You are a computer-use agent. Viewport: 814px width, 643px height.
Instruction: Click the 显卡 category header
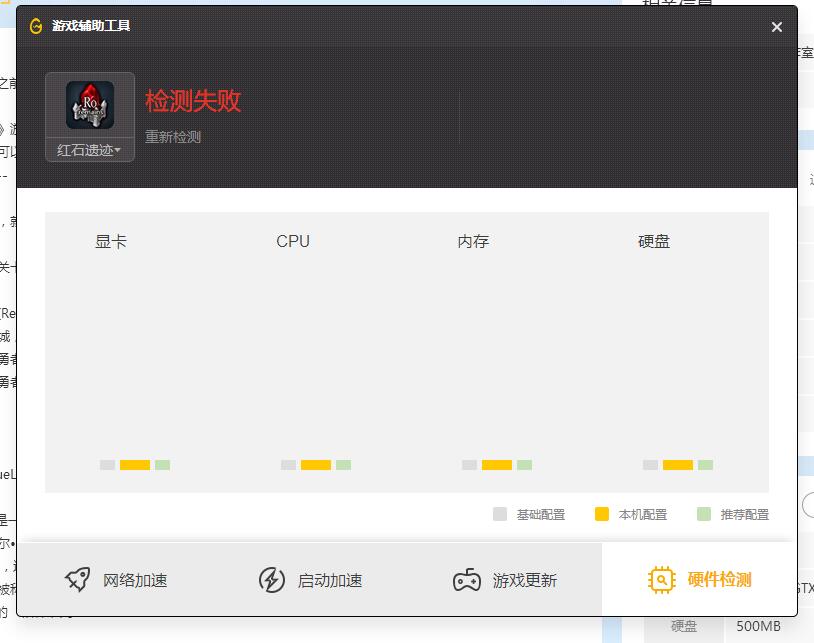pyautogui.click(x=110, y=241)
